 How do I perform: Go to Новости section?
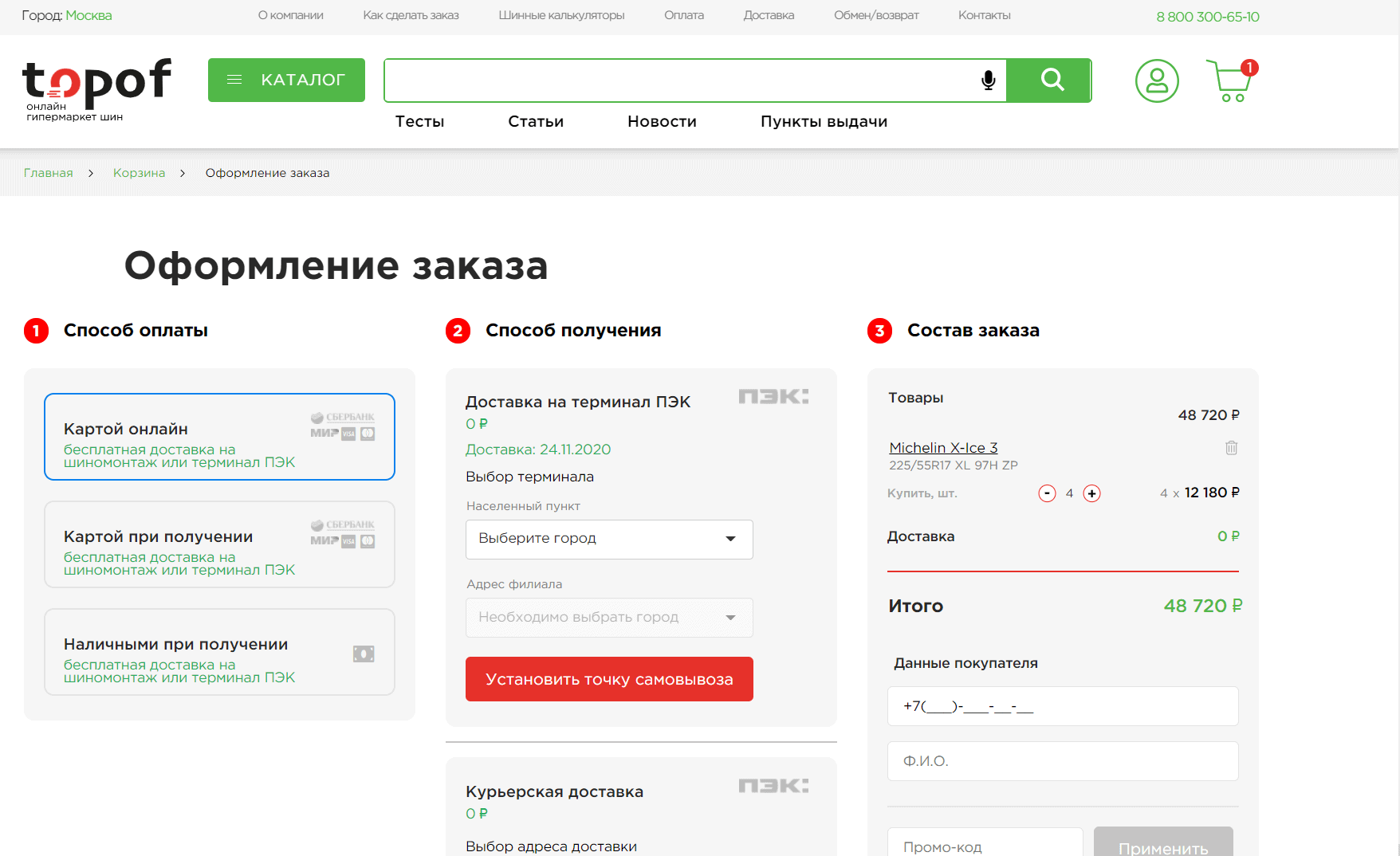click(x=662, y=121)
